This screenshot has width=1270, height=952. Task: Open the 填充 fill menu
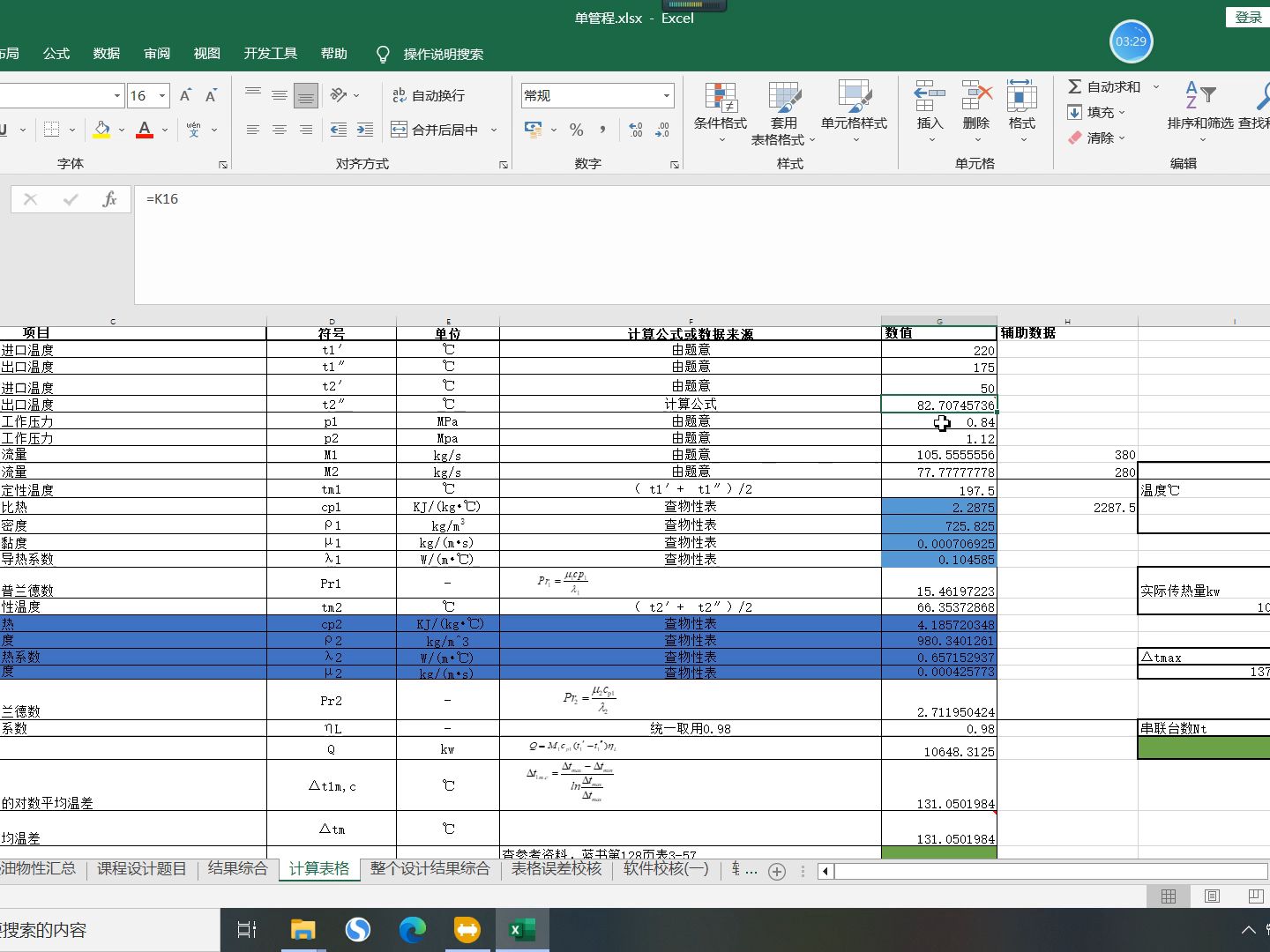[1096, 112]
